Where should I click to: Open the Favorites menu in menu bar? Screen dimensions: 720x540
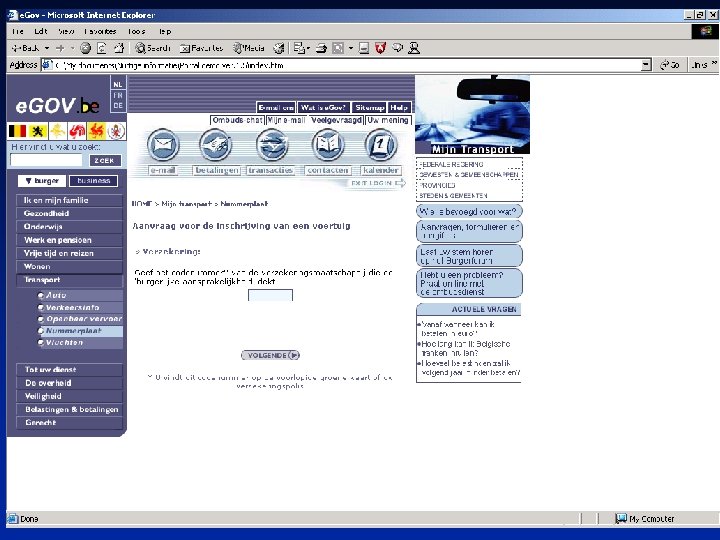[100, 31]
